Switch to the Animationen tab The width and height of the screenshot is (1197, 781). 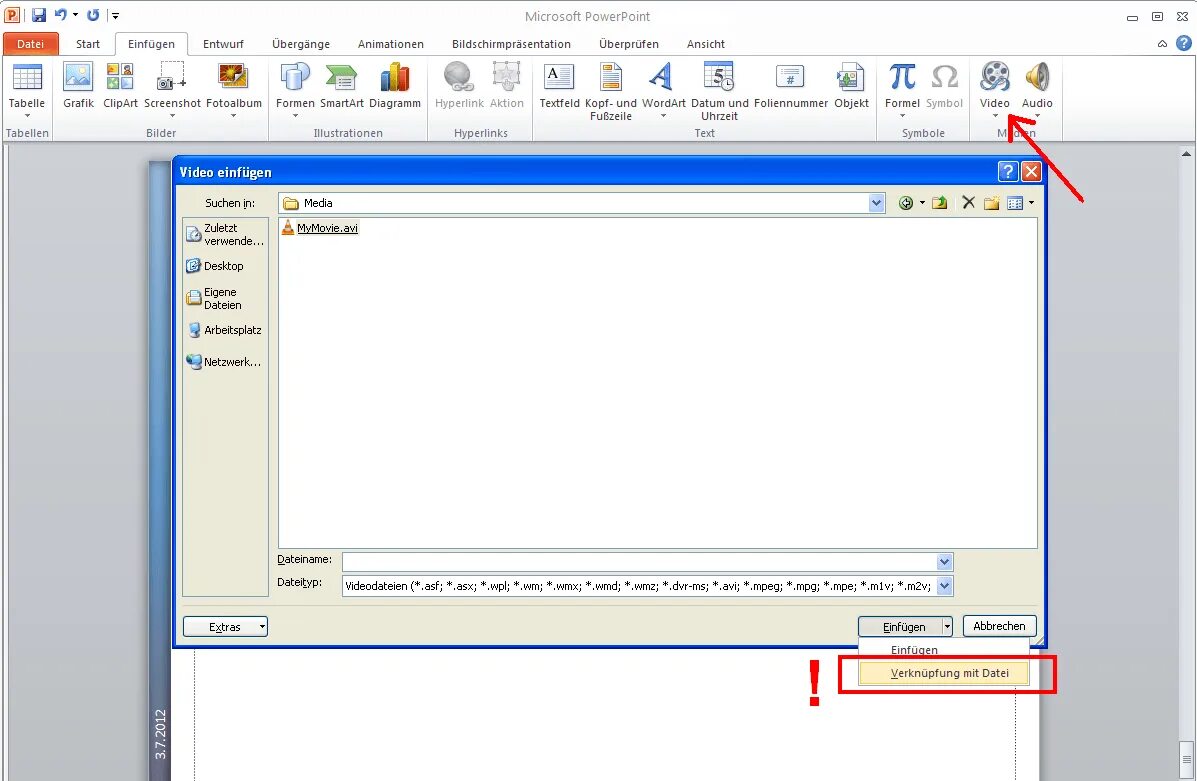point(391,44)
